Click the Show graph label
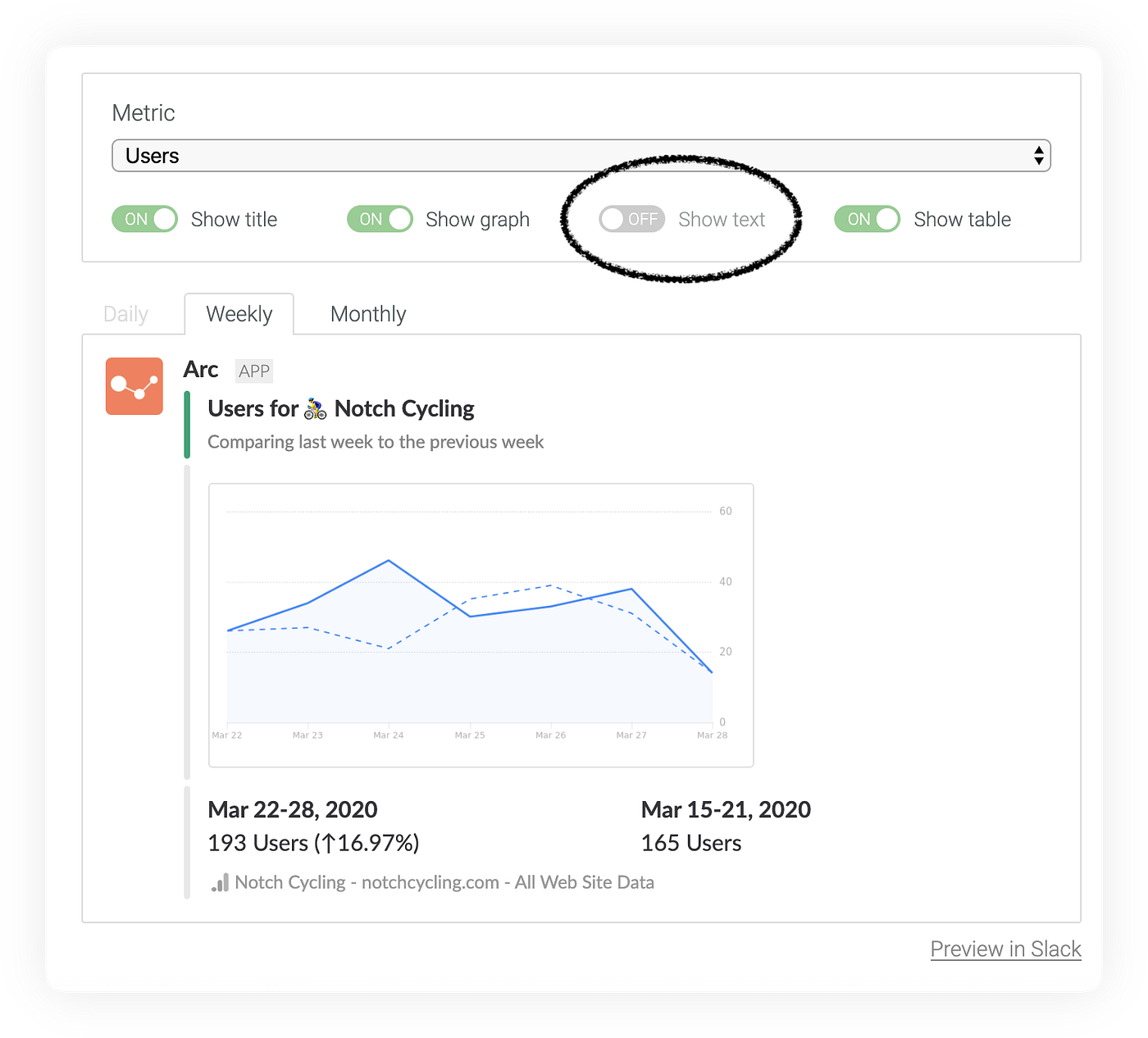Image resolution: width=1148 pixels, height=1038 pixels. point(477,220)
